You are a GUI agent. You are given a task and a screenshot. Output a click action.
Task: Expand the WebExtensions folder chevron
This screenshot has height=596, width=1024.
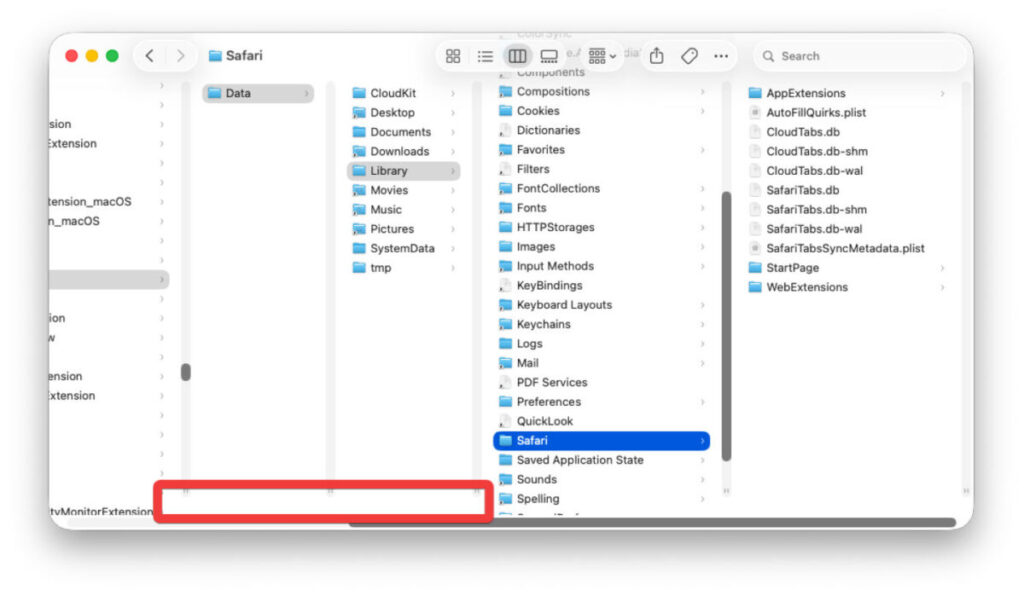(x=942, y=287)
